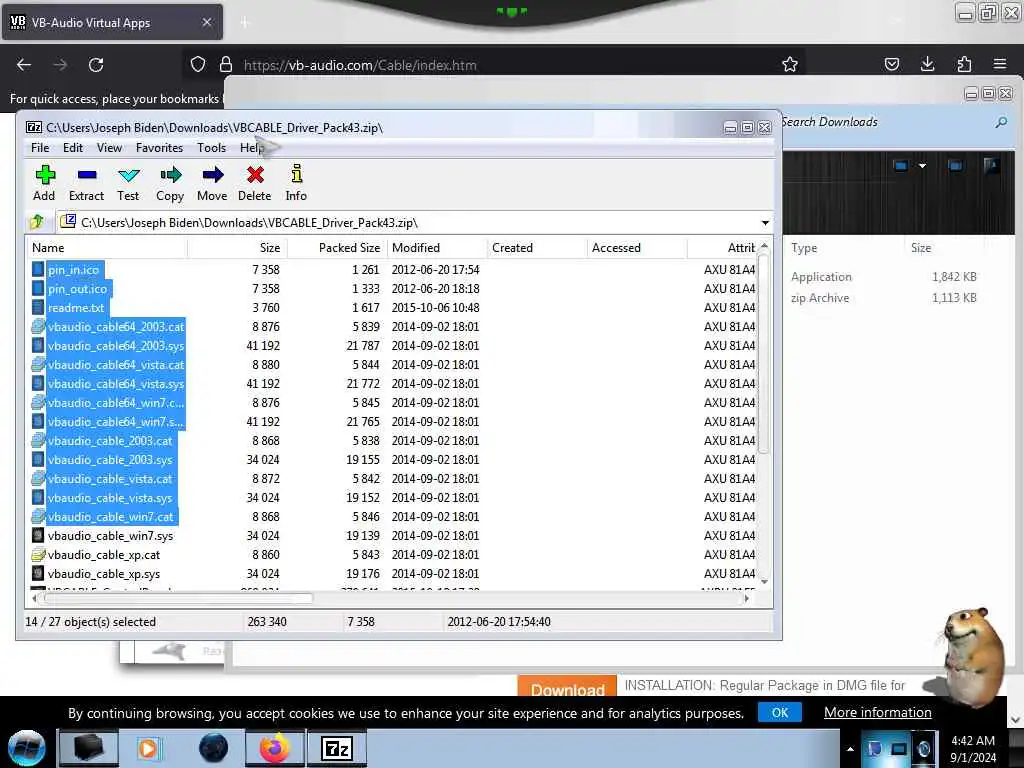
Task: Open Firefox downloads panel
Action: point(927,64)
